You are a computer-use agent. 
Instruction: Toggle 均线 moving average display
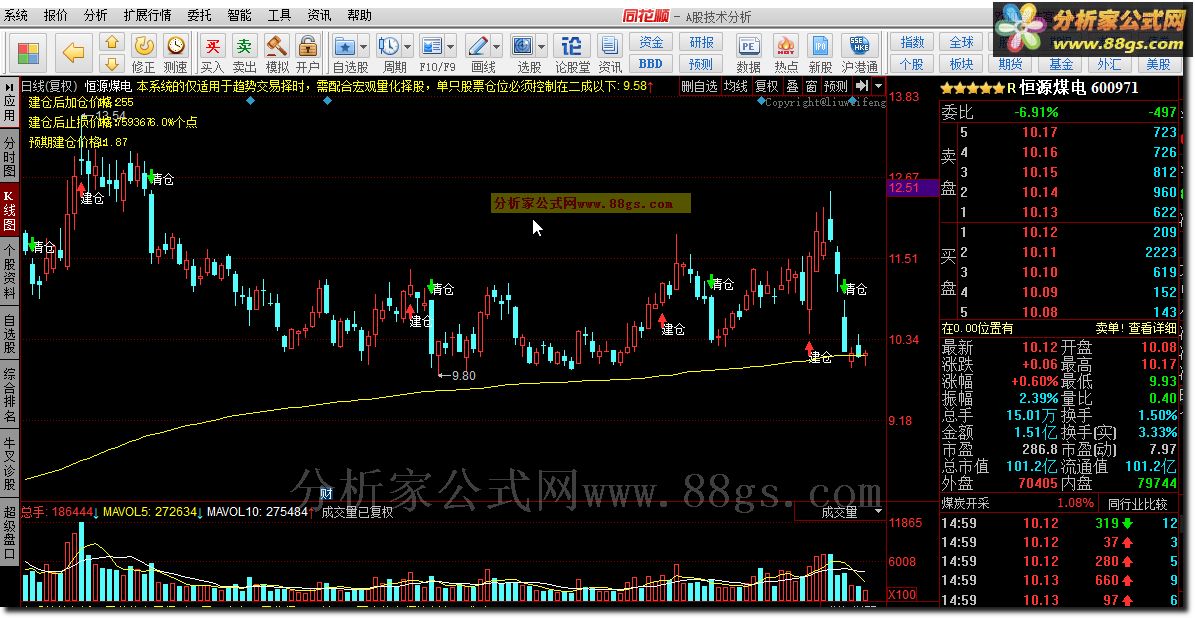coord(735,86)
